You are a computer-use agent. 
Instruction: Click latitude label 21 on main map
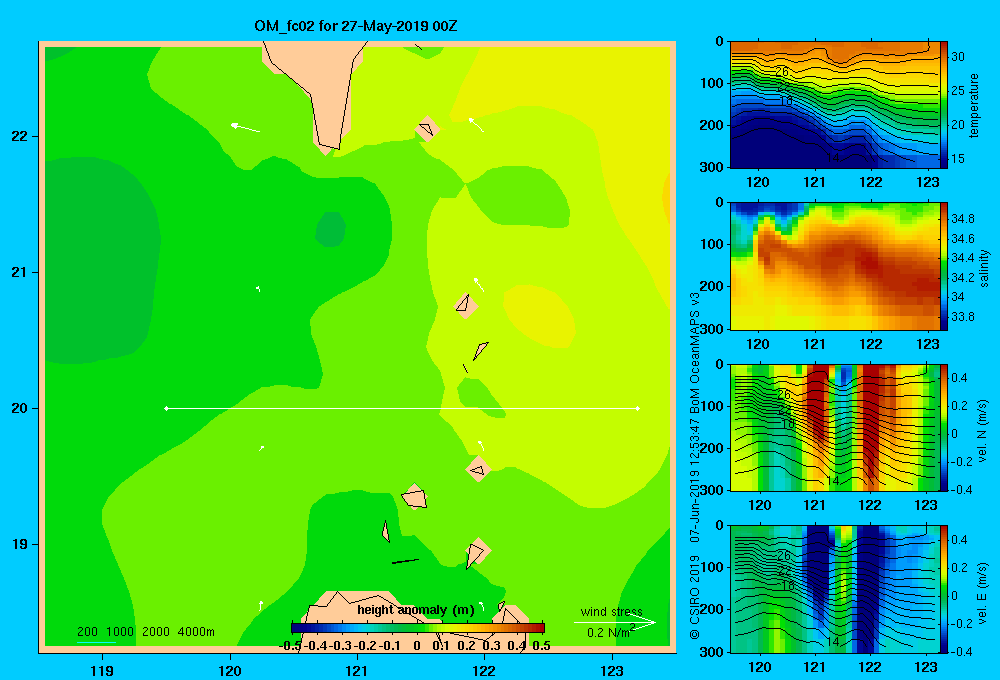[20, 272]
